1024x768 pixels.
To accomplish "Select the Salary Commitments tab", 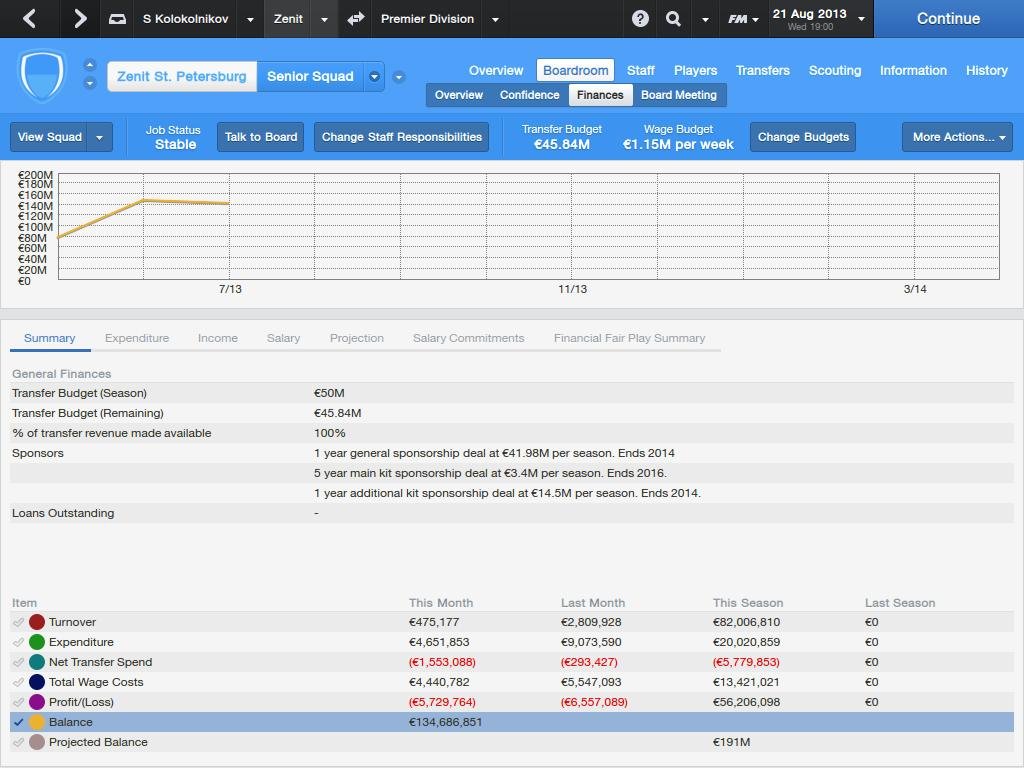I will (468, 338).
